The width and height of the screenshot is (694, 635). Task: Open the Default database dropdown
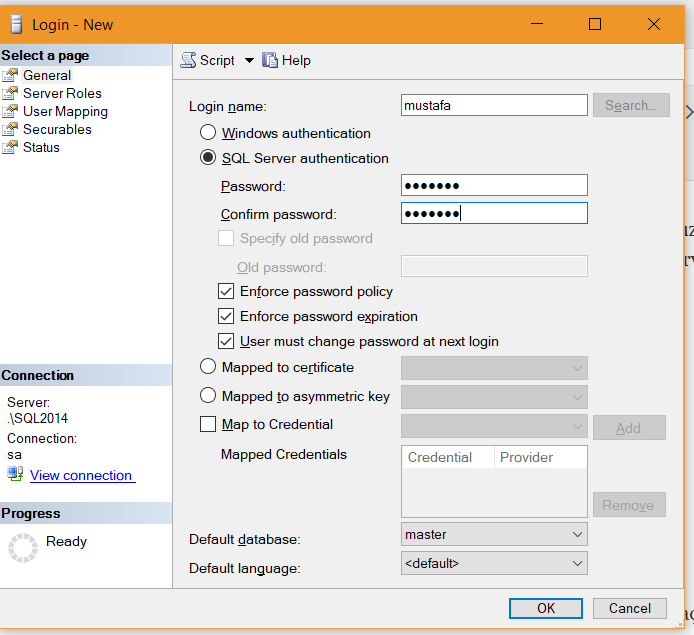tap(494, 534)
